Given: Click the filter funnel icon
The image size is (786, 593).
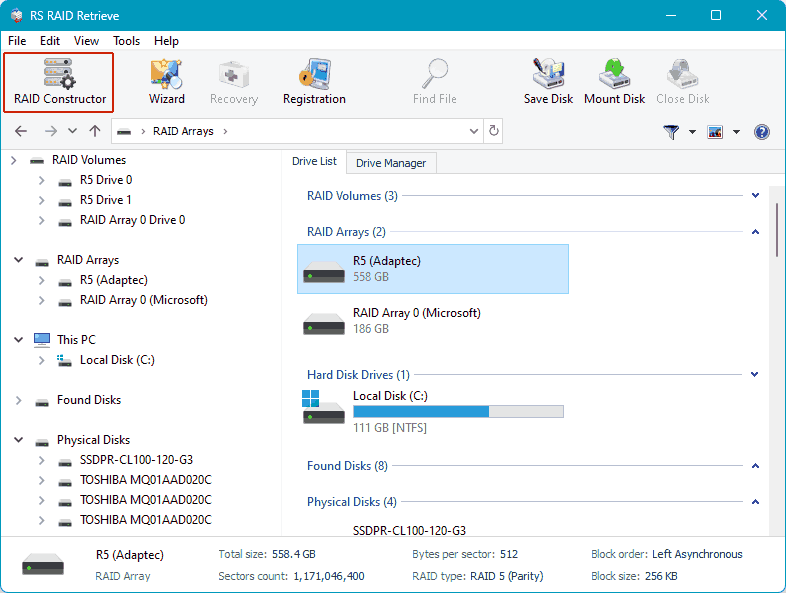Looking at the screenshot, I should 671,132.
